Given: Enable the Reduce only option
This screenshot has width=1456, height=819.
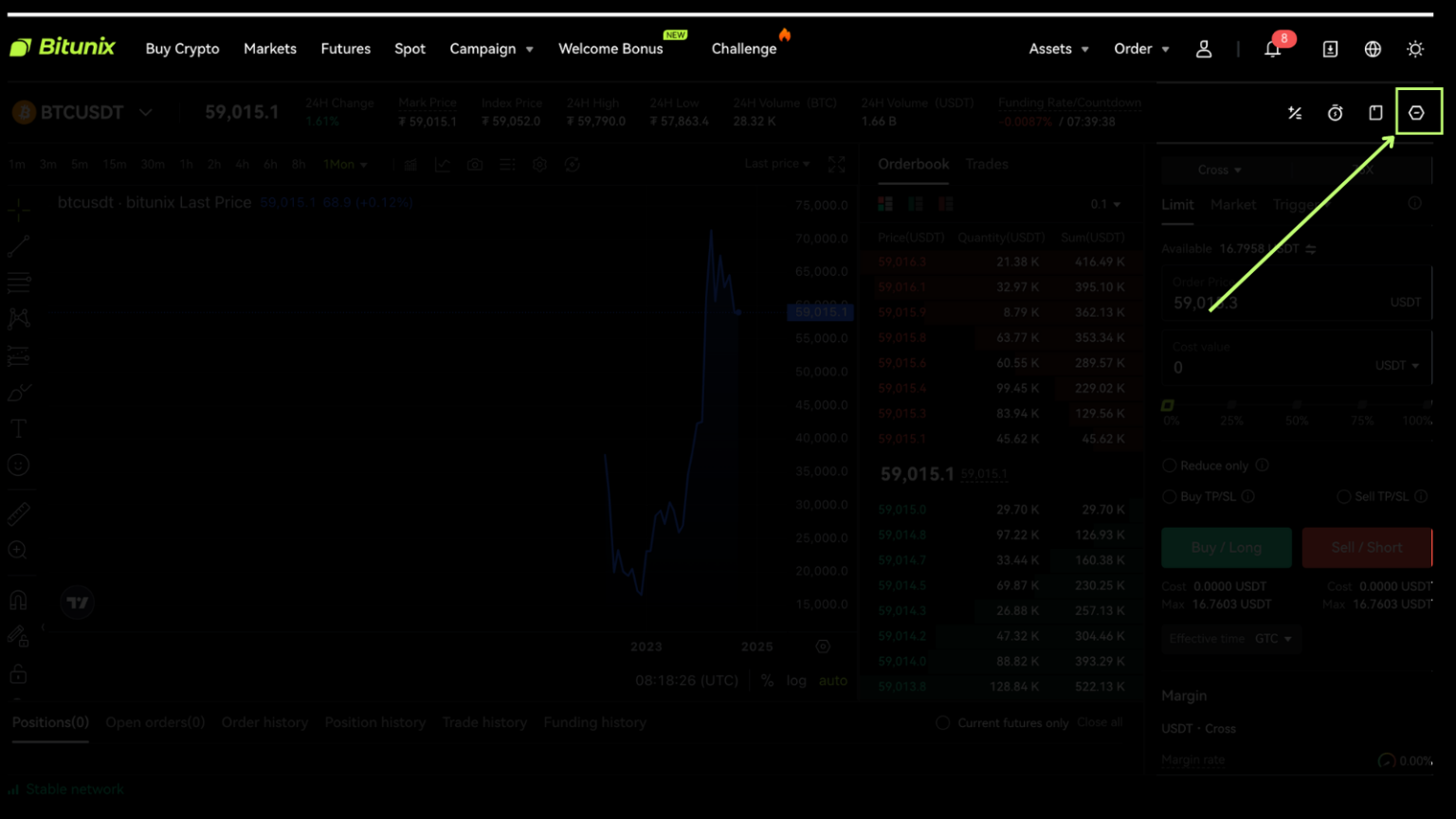Looking at the screenshot, I should [x=1170, y=464].
